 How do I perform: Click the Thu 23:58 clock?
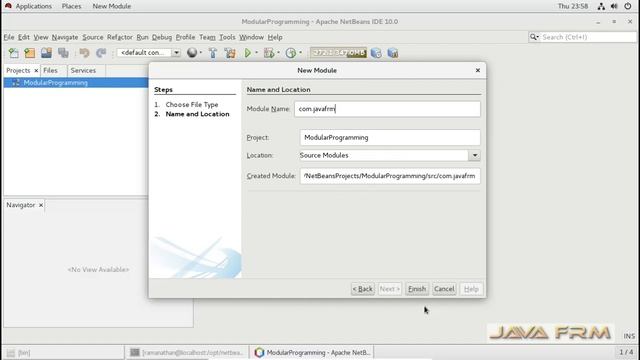[573, 6]
